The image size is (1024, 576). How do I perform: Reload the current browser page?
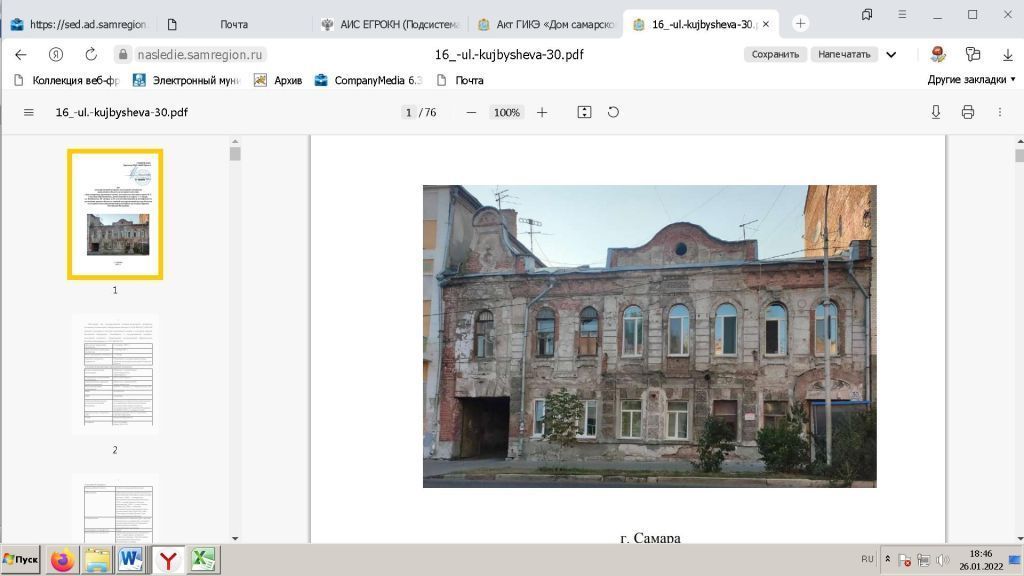tap(91, 54)
